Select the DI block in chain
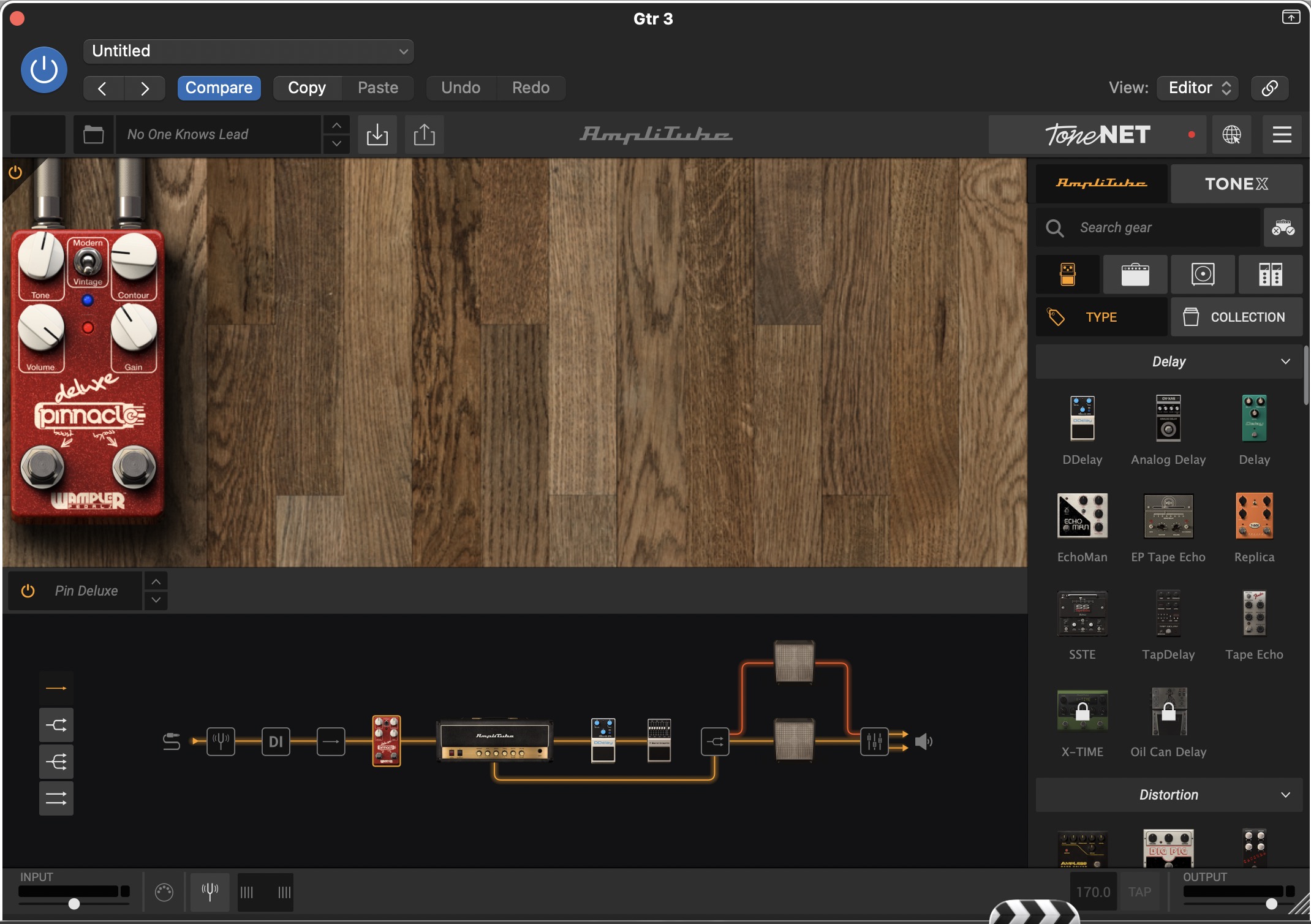The width and height of the screenshot is (1311, 924). [276, 741]
